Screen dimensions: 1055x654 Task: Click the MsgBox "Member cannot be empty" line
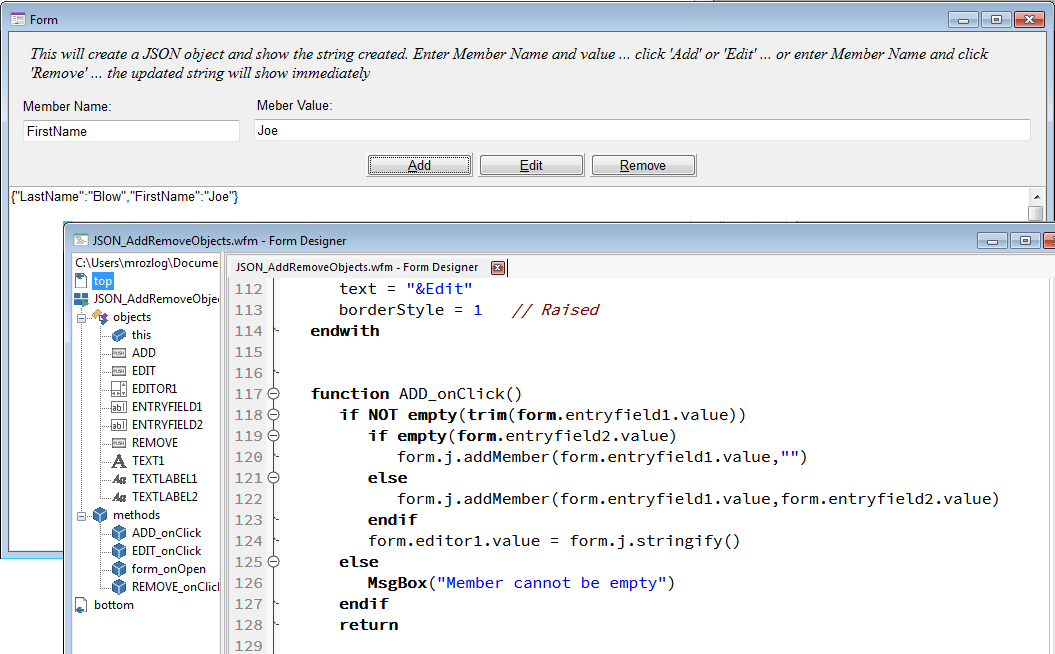coord(521,583)
